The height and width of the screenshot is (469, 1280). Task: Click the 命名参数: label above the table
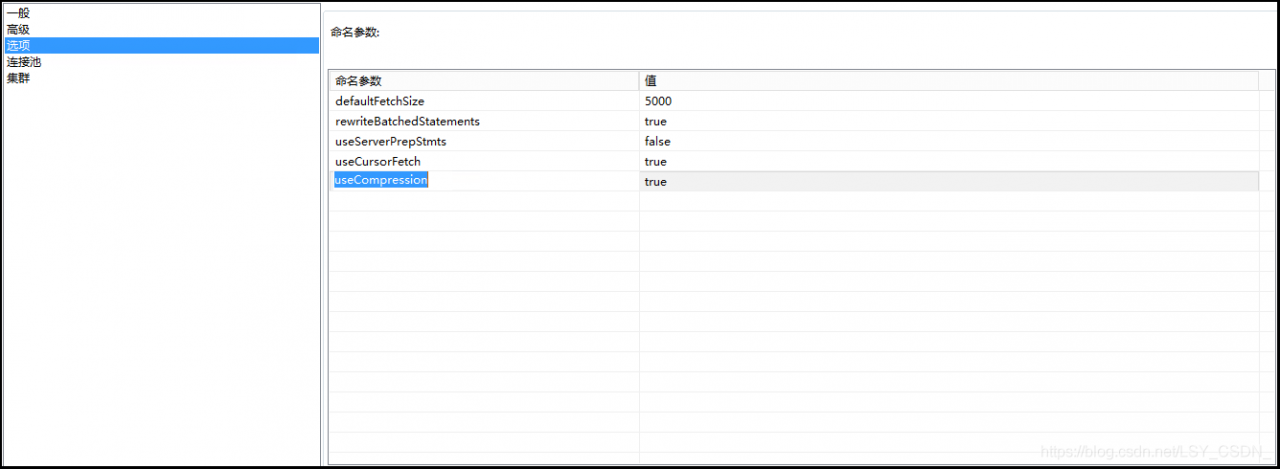coord(355,32)
